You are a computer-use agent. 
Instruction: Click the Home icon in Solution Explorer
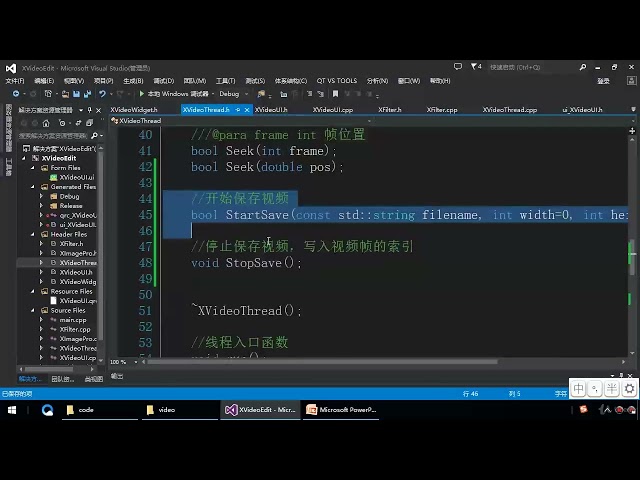click(46, 123)
